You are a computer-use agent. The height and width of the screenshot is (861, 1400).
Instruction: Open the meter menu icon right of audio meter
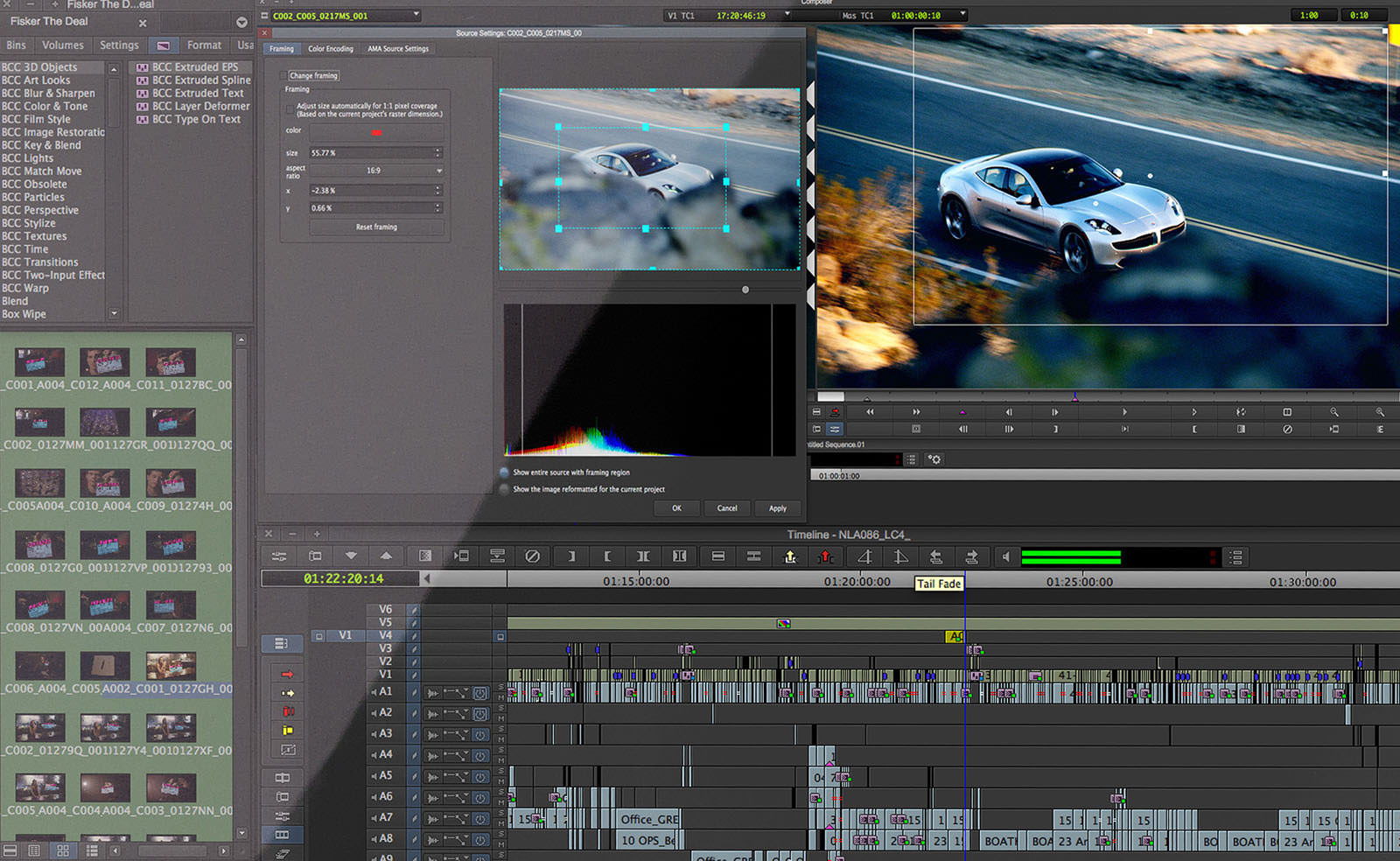1236,556
